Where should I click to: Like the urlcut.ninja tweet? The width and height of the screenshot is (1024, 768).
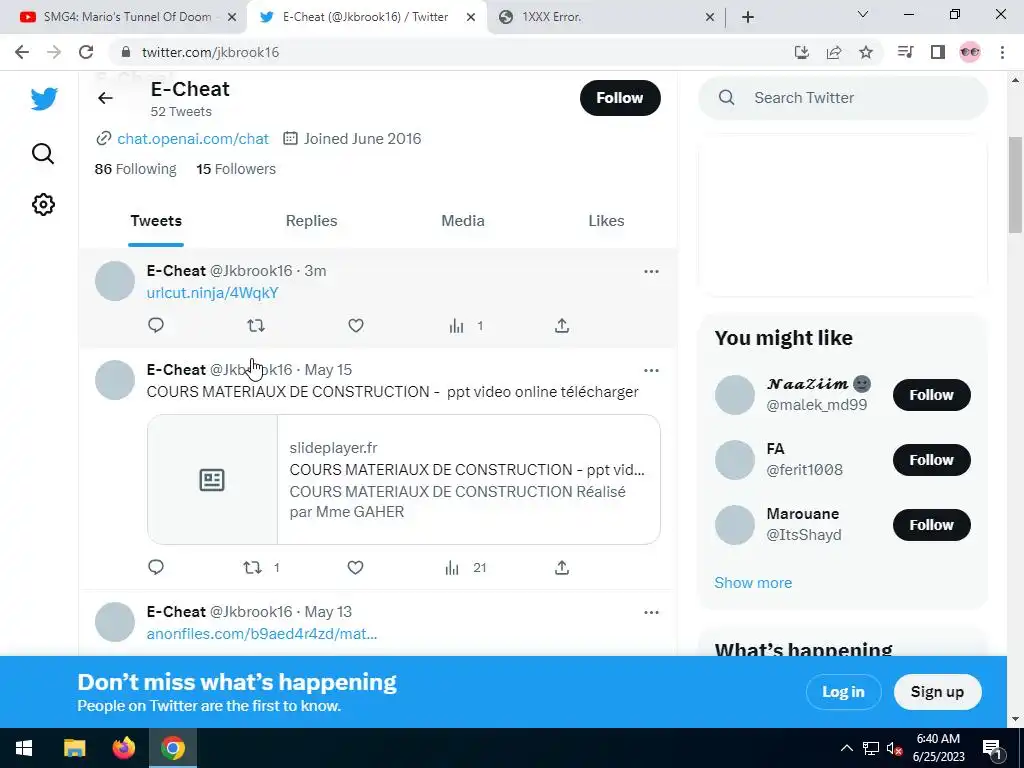pyautogui.click(x=355, y=325)
